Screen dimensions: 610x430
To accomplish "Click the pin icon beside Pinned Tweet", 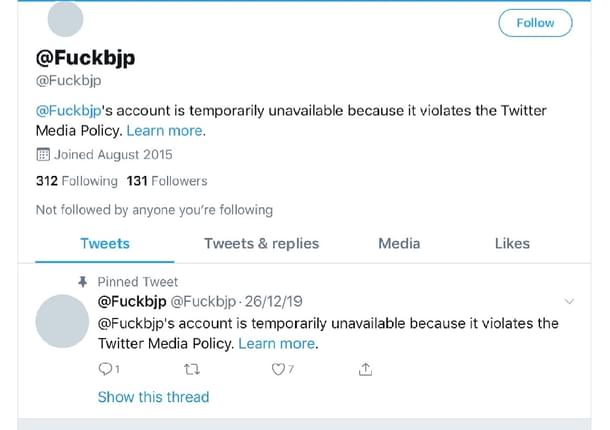I will point(83,282).
